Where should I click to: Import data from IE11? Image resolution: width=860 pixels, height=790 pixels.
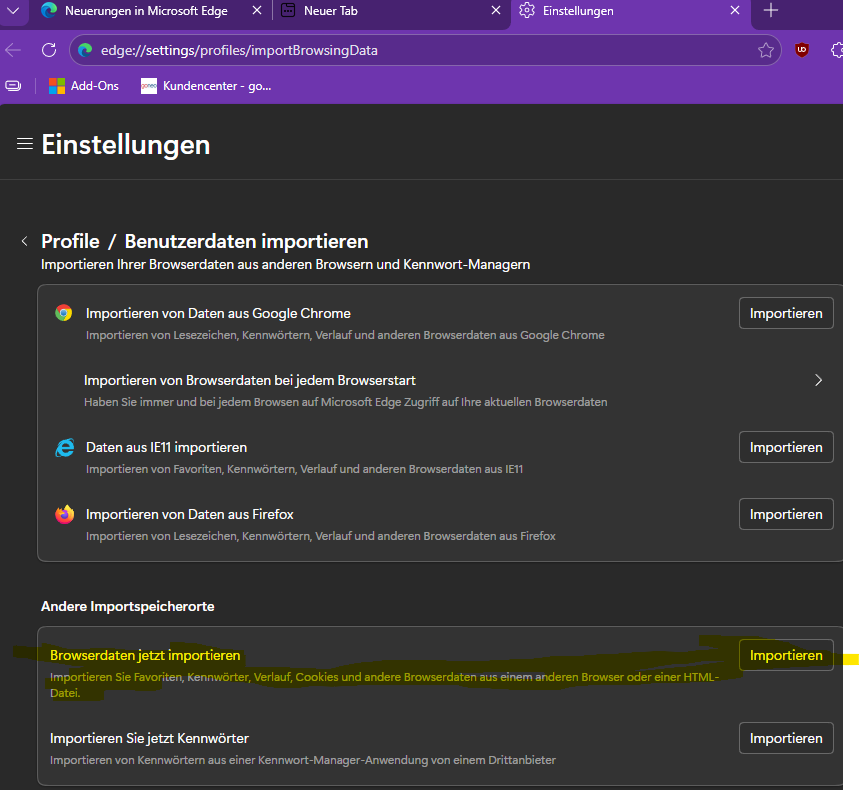click(786, 447)
